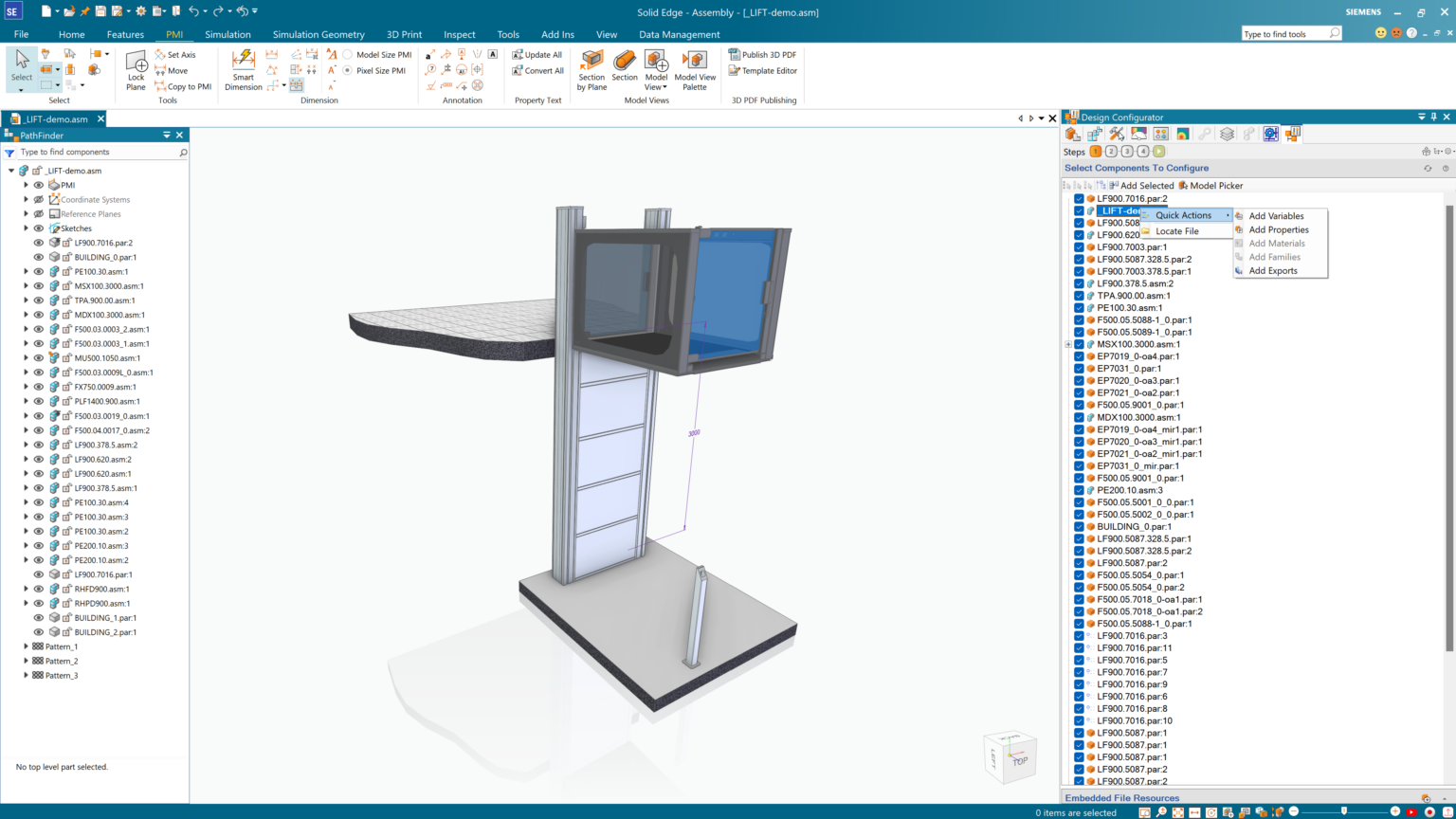Open the Data Management menu
The width and height of the screenshot is (1456, 819).
click(x=677, y=34)
